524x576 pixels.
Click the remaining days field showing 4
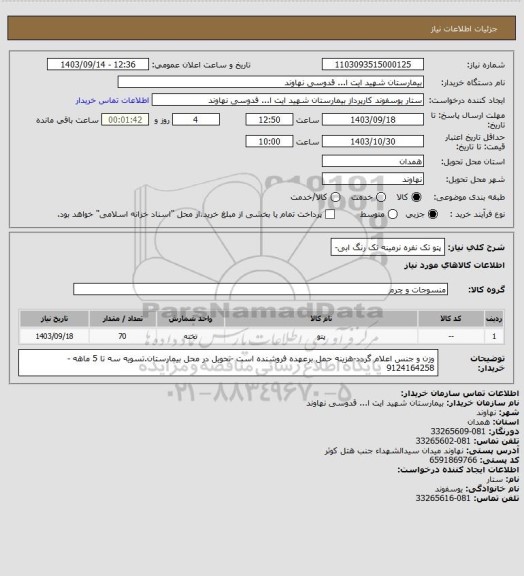(x=196, y=120)
